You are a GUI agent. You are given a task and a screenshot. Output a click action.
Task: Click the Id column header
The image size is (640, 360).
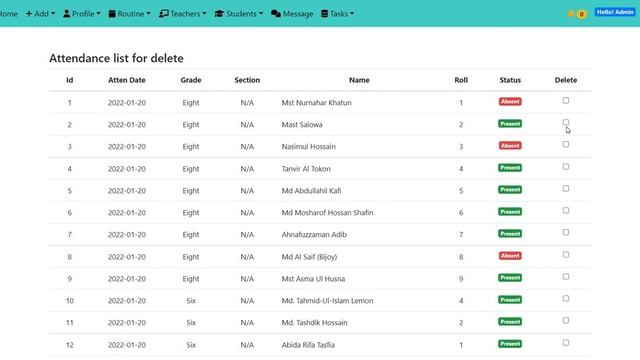click(69, 80)
